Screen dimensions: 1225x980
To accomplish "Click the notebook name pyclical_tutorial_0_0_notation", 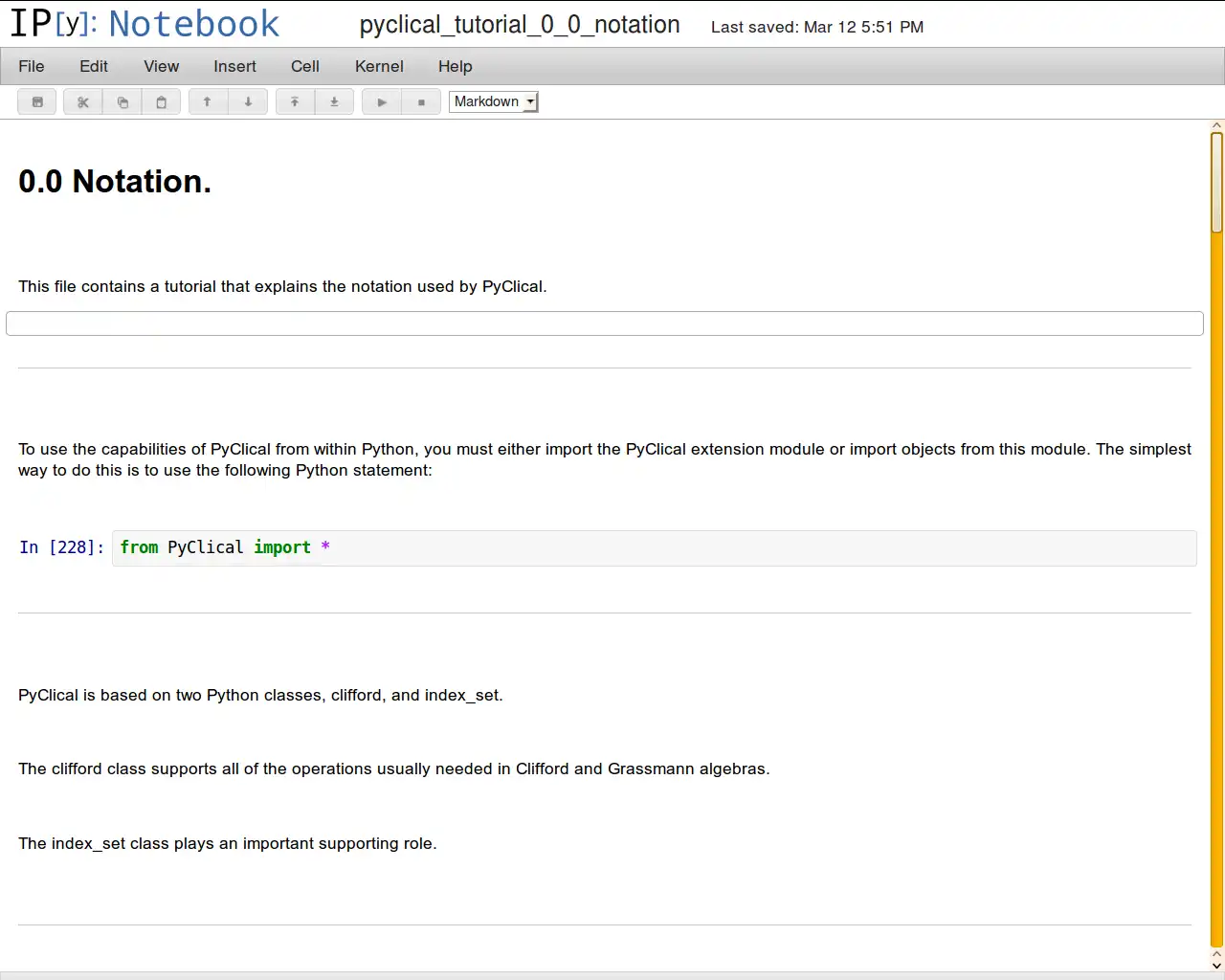I will (x=520, y=25).
